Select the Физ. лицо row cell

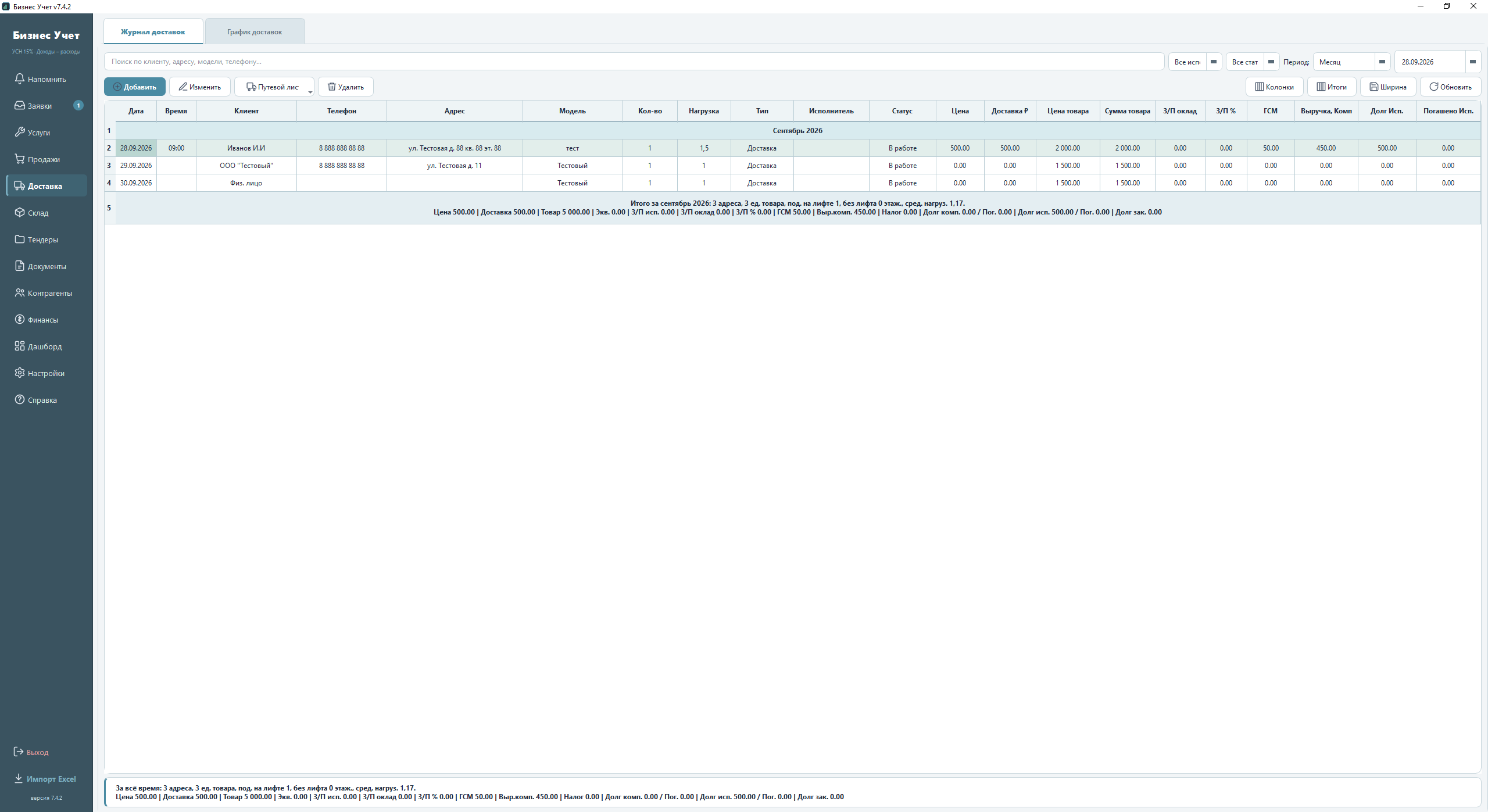[x=246, y=183]
